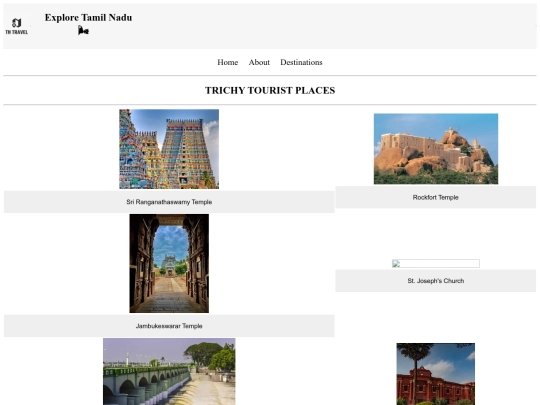Click the small icon under Explore Tamil Nadu
Screen dimensions: 540x405
[83, 30]
